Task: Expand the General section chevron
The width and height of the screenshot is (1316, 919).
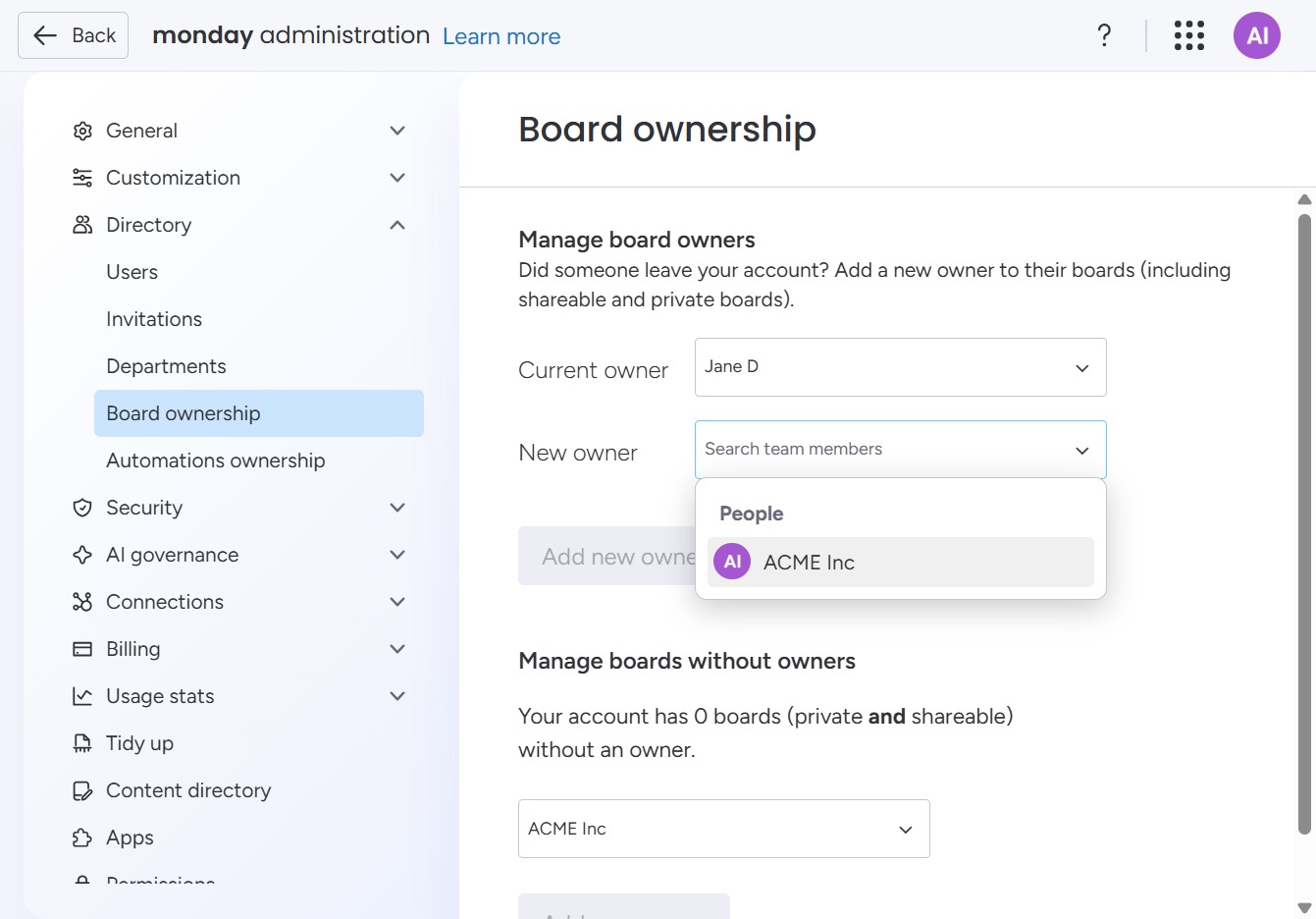Action: point(397,131)
